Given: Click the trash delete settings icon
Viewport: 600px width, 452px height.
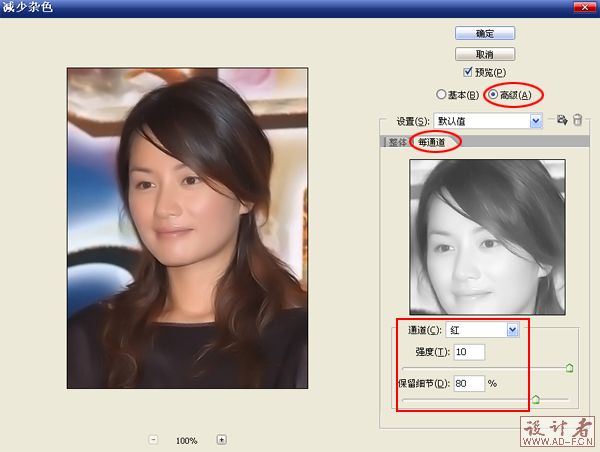Looking at the screenshot, I should (x=577, y=120).
